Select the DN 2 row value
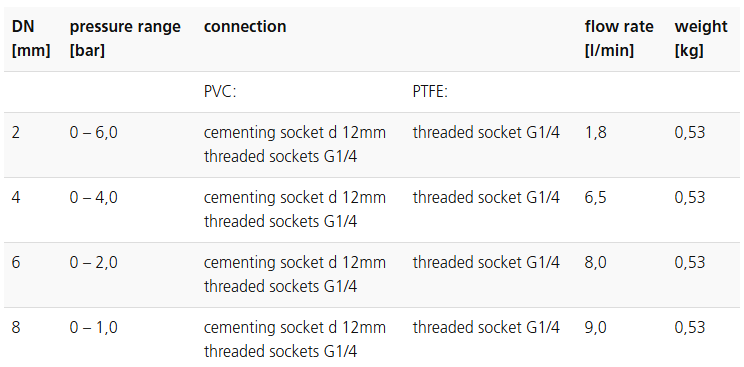 (16, 132)
